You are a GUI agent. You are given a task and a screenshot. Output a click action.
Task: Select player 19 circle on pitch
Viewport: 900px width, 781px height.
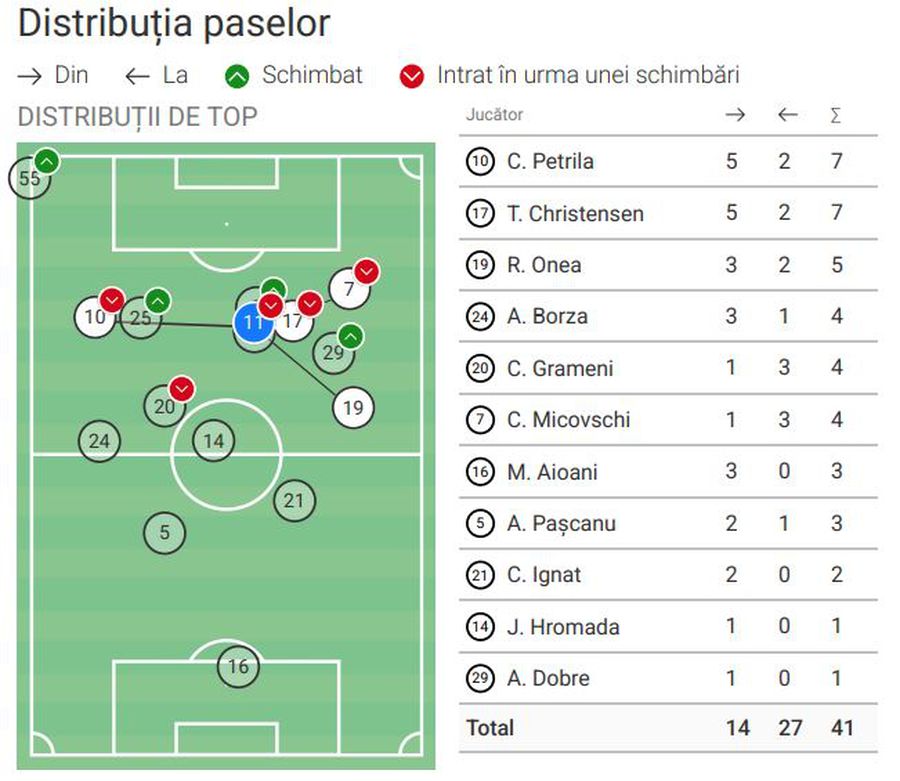352,408
